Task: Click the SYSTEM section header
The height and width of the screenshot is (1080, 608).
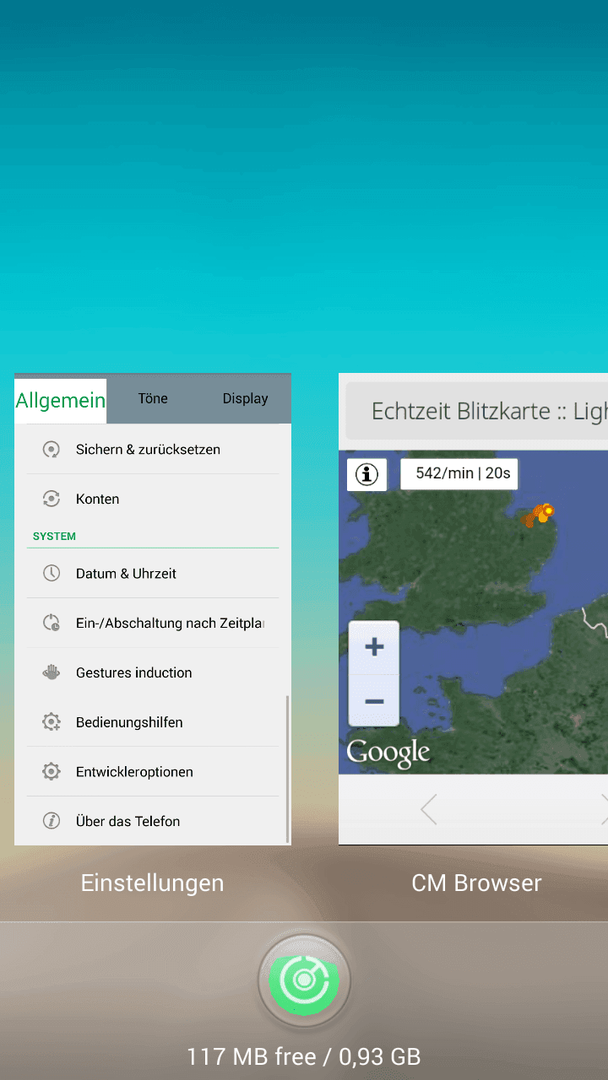Action: (x=54, y=536)
